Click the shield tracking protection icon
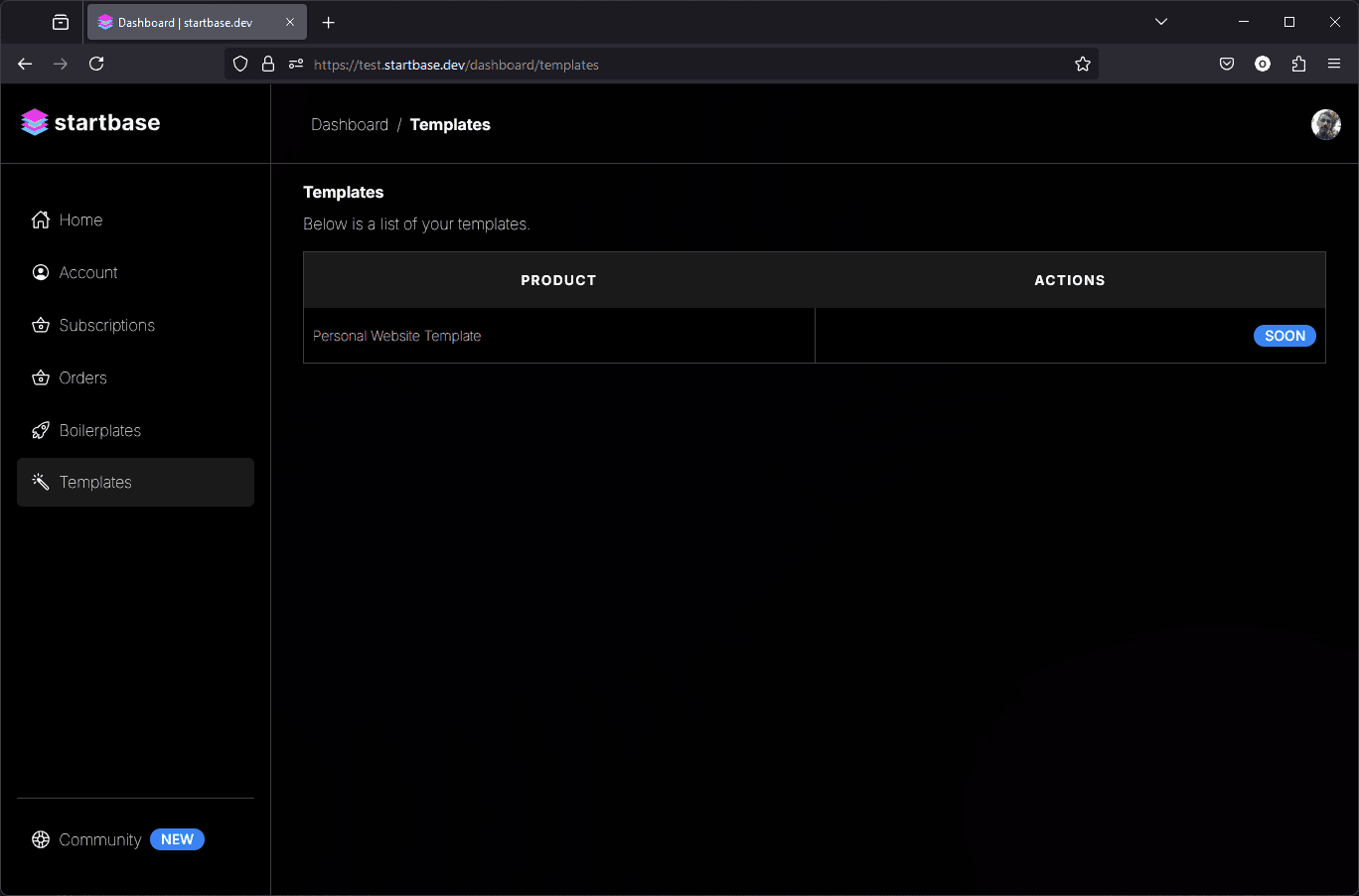 click(240, 64)
